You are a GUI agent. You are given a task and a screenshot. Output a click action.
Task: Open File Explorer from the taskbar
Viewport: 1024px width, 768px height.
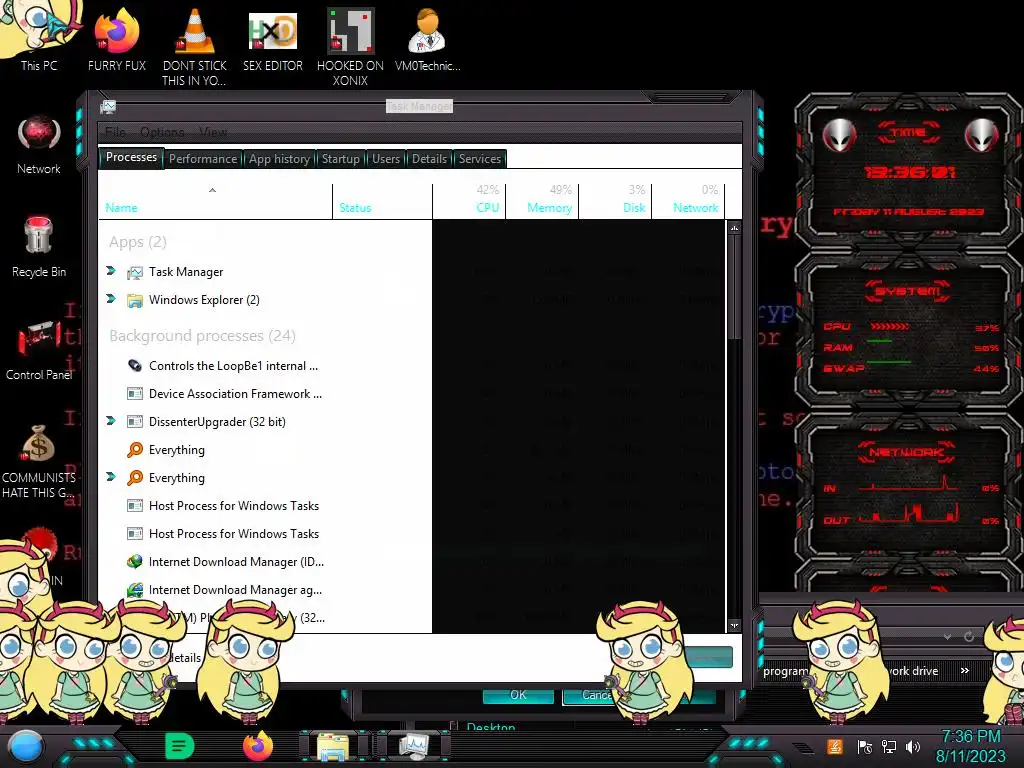(x=333, y=746)
